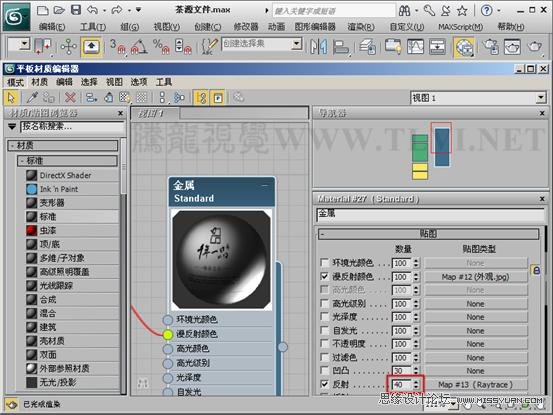Uncheck the 反射 map checkbox
The width and height of the screenshot is (553, 415).
[x=324, y=384]
